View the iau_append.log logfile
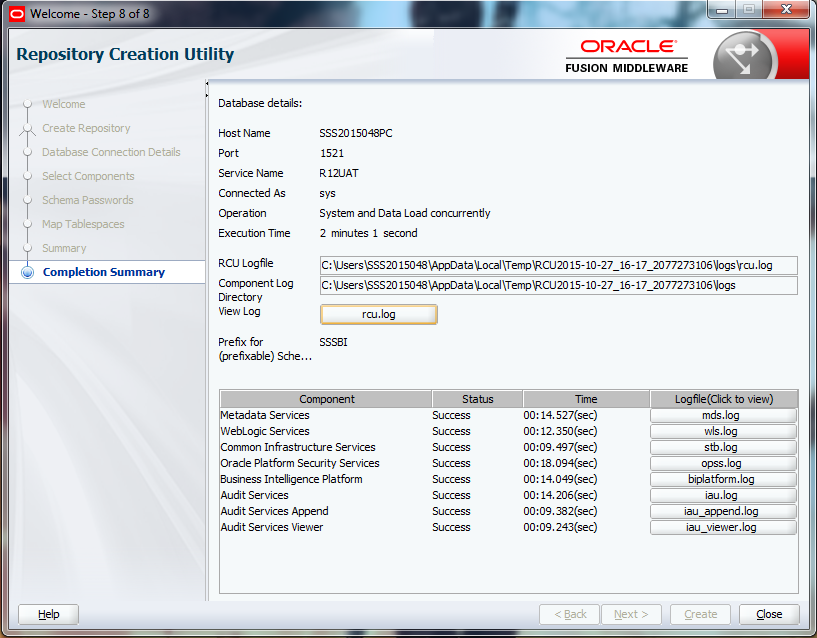The height and width of the screenshot is (638, 817). click(x=723, y=511)
